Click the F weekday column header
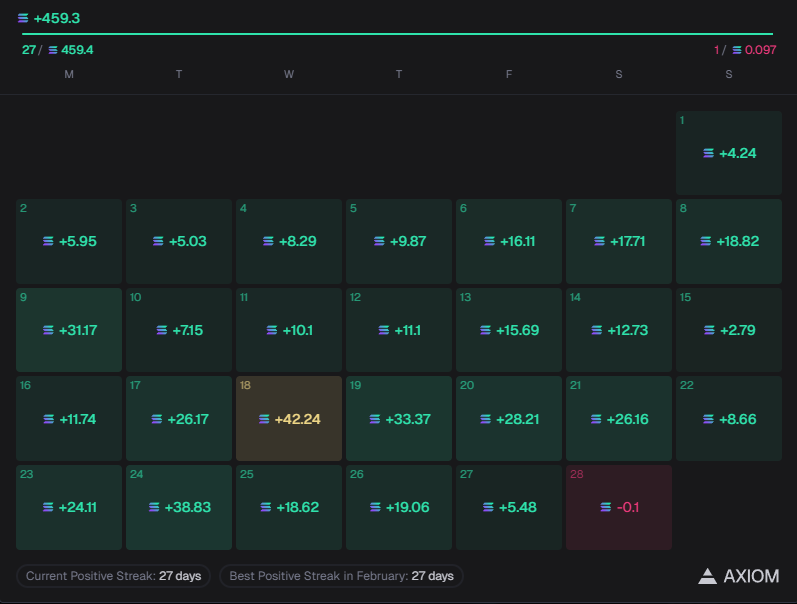Image resolution: width=797 pixels, height=604 pixels. (509, 74)
